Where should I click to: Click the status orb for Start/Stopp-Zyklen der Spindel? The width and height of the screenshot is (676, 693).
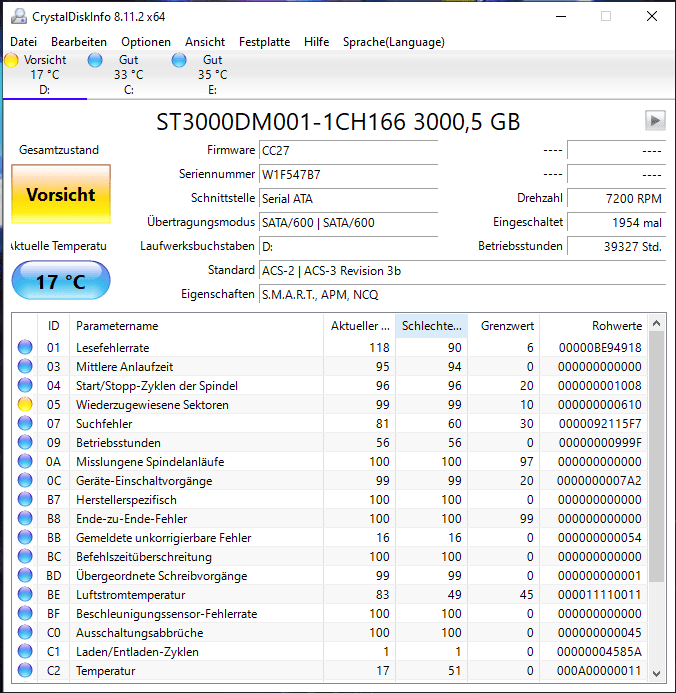tap(25, 385)
